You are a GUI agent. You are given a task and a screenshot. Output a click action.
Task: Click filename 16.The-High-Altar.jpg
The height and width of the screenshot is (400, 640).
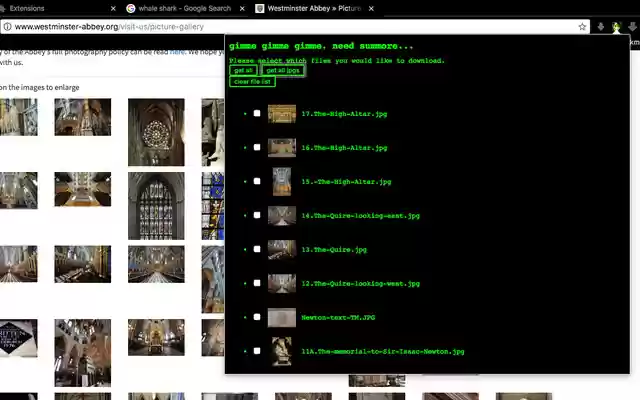(344, 148)
